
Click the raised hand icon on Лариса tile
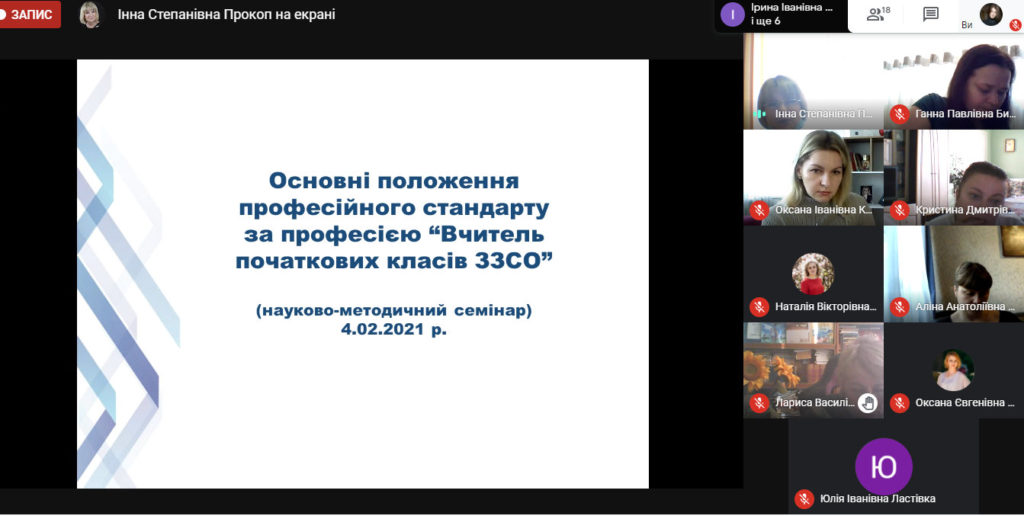coord(867,403)
